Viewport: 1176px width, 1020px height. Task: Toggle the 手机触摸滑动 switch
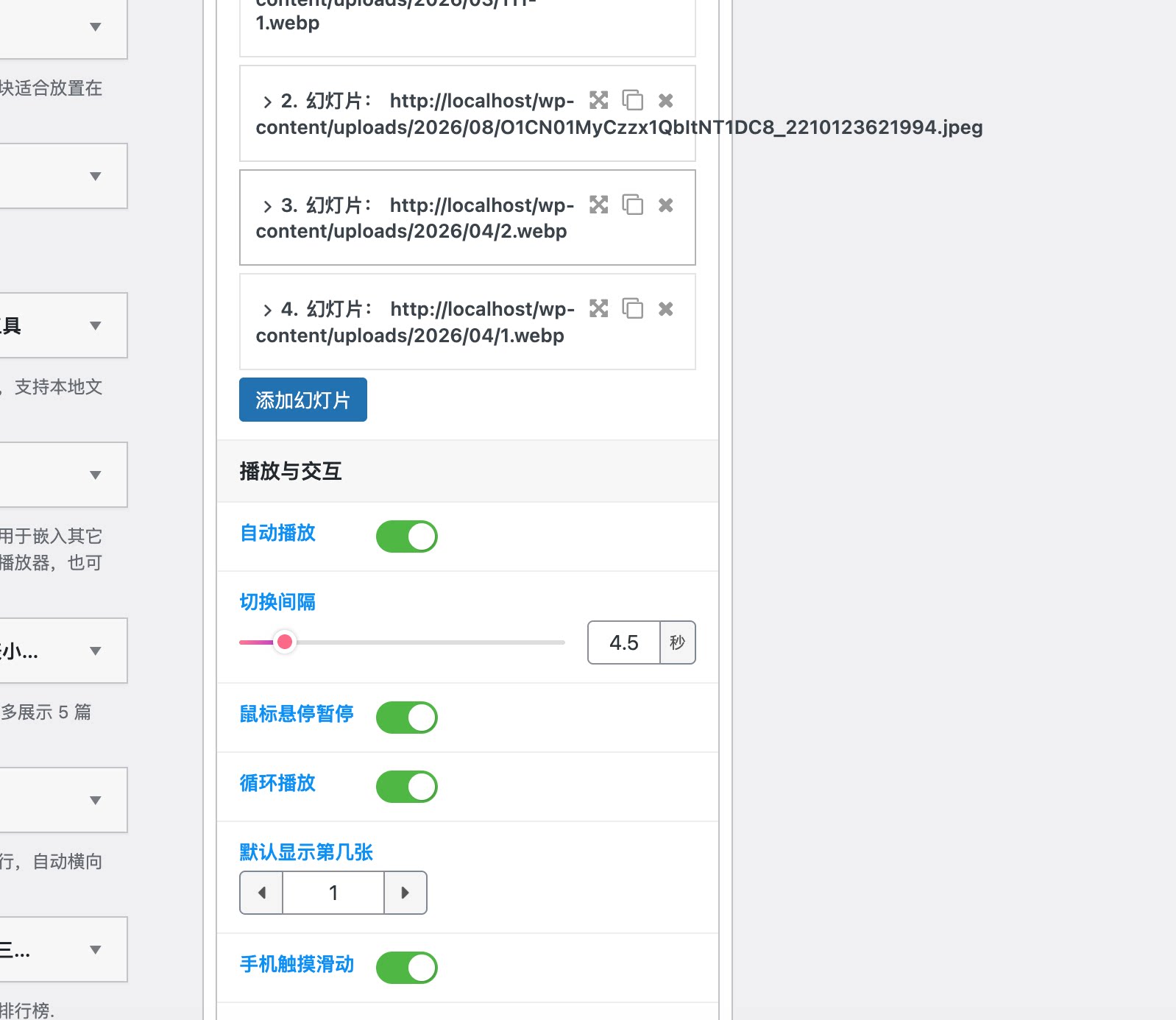click(407, 968)
